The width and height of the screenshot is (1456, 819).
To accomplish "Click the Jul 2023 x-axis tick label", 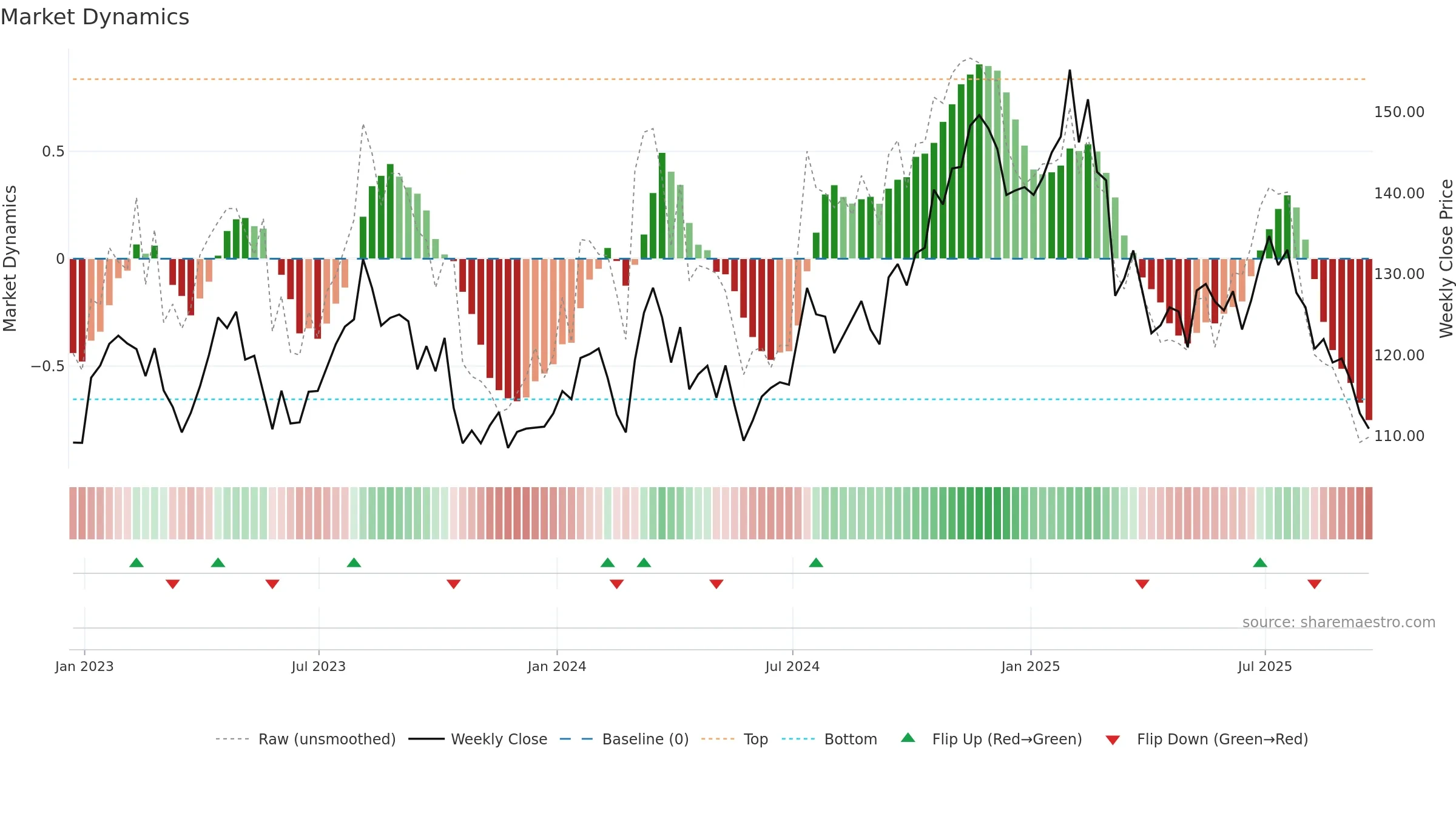I will 318,666.
